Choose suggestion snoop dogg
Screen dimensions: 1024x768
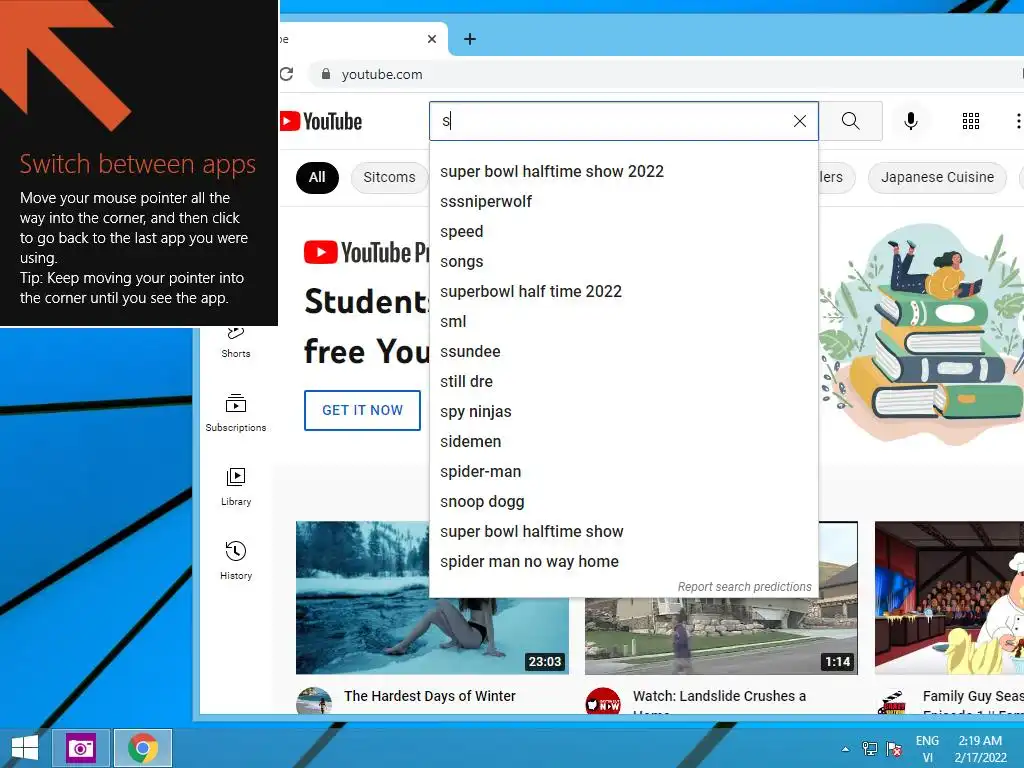point(624,502)
